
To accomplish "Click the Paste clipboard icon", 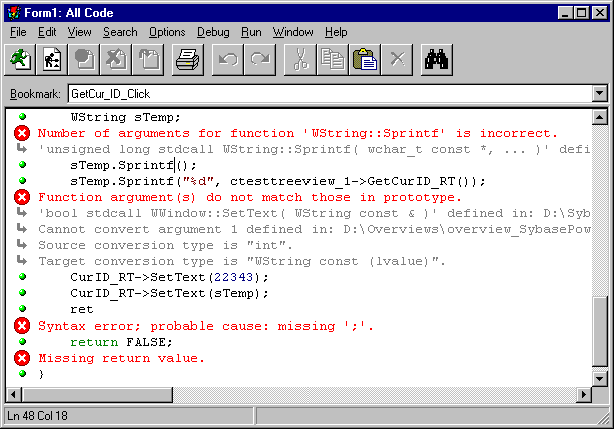I will [364, 59].
